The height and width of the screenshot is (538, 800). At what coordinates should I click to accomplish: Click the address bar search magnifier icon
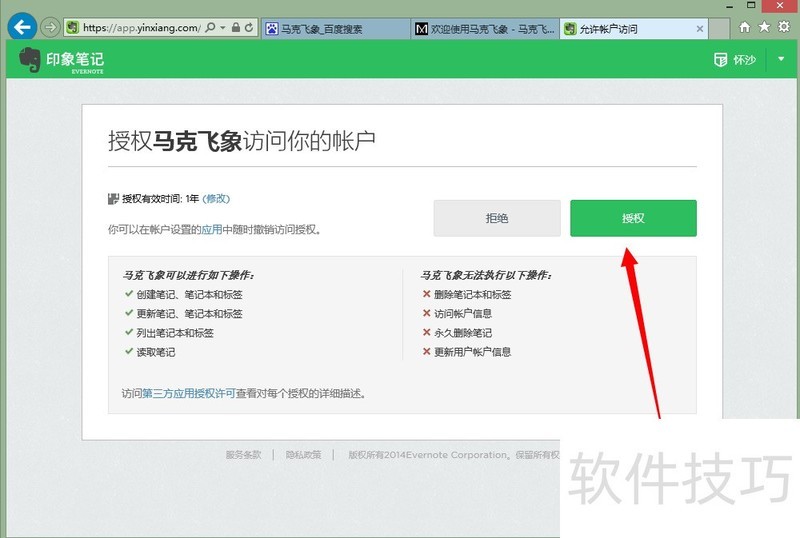(x=210, y=28)
